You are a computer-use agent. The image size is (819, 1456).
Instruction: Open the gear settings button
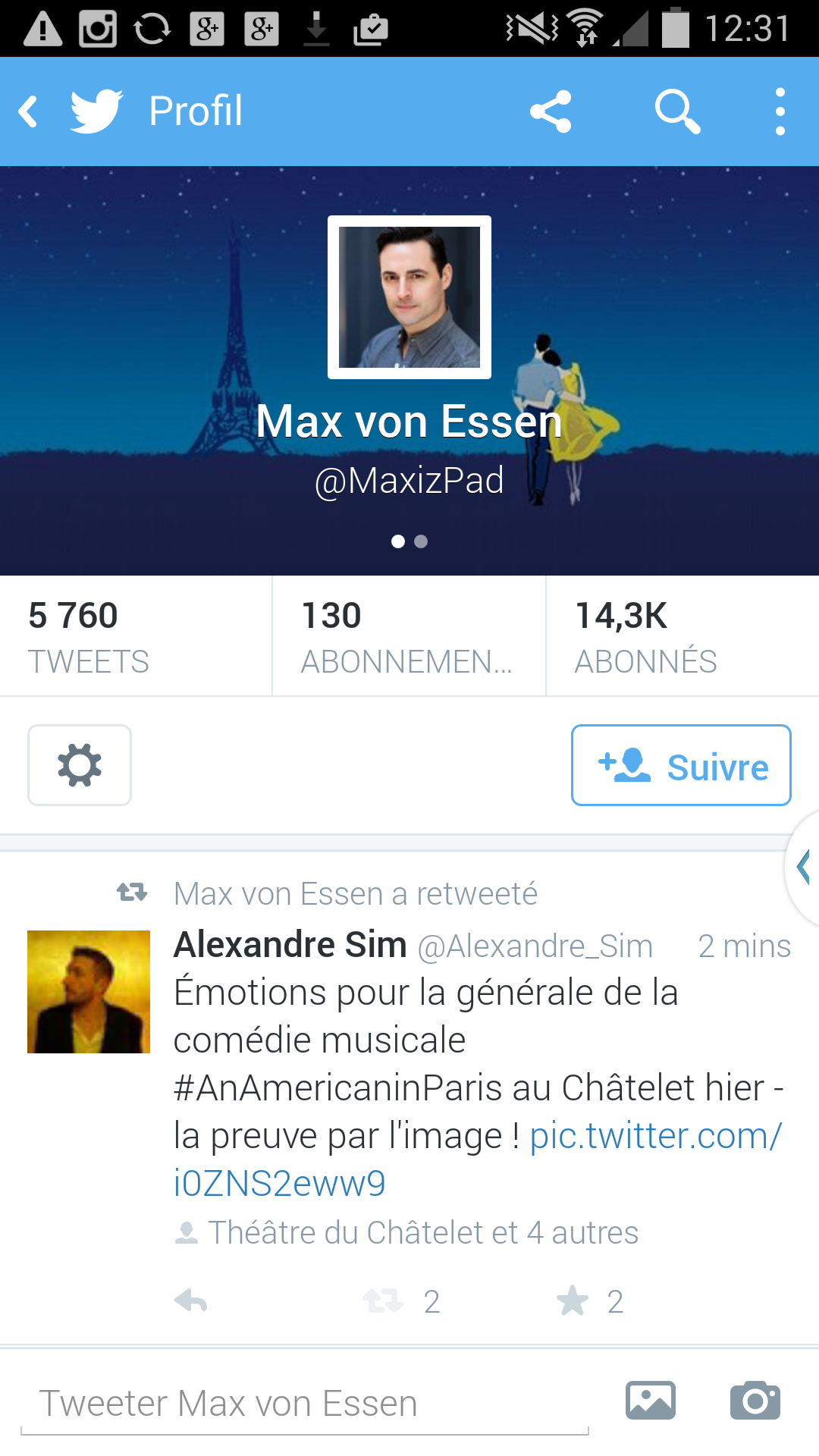80,765
